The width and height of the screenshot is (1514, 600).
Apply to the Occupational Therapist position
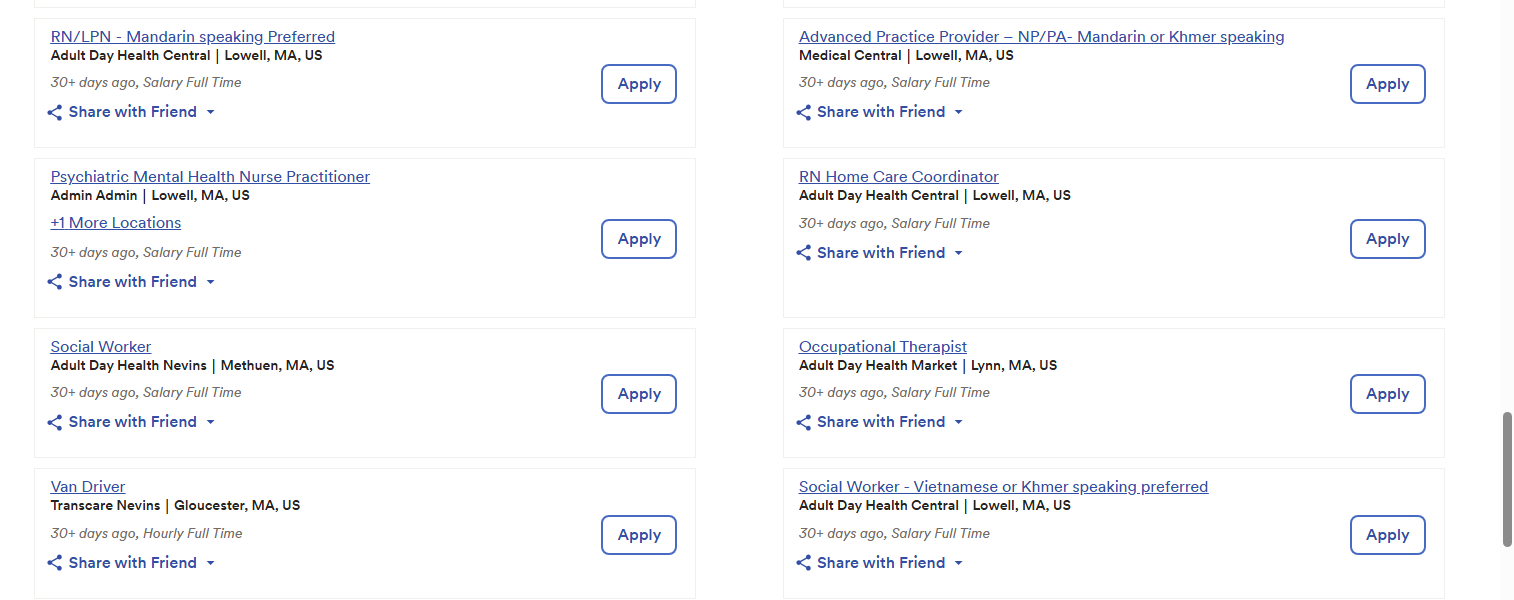click(1387, 394)
